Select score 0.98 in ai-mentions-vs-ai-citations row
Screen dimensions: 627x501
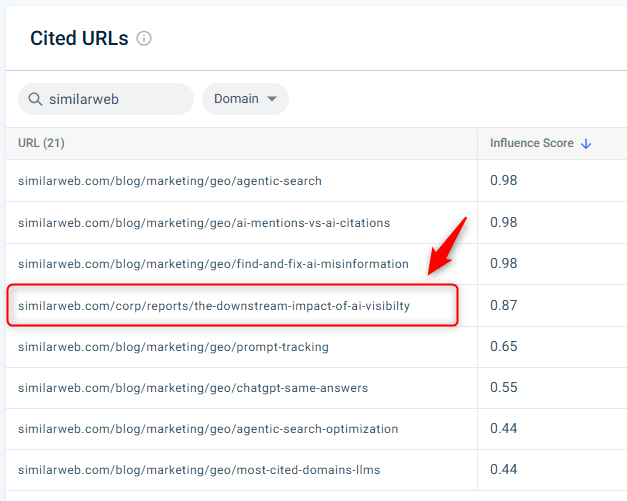(x=503, y=222)
